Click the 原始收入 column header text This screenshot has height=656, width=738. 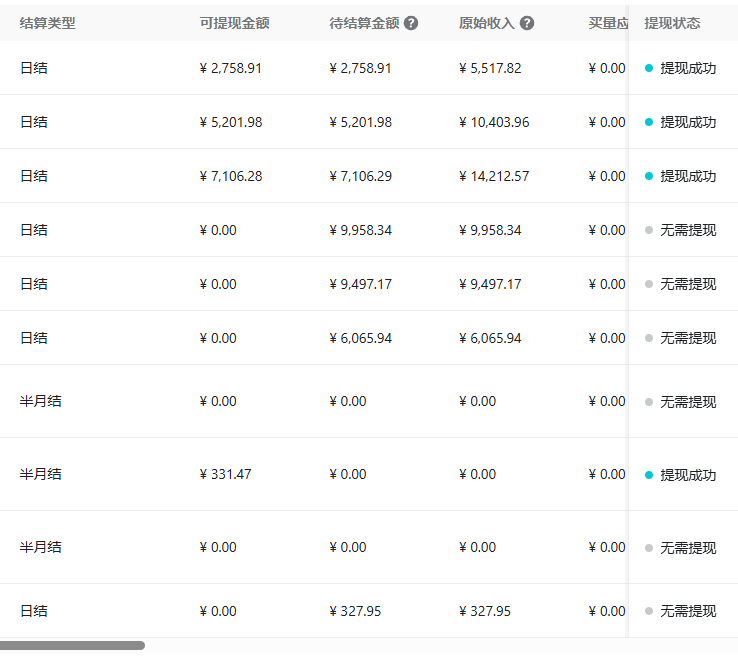coord(487,23)
